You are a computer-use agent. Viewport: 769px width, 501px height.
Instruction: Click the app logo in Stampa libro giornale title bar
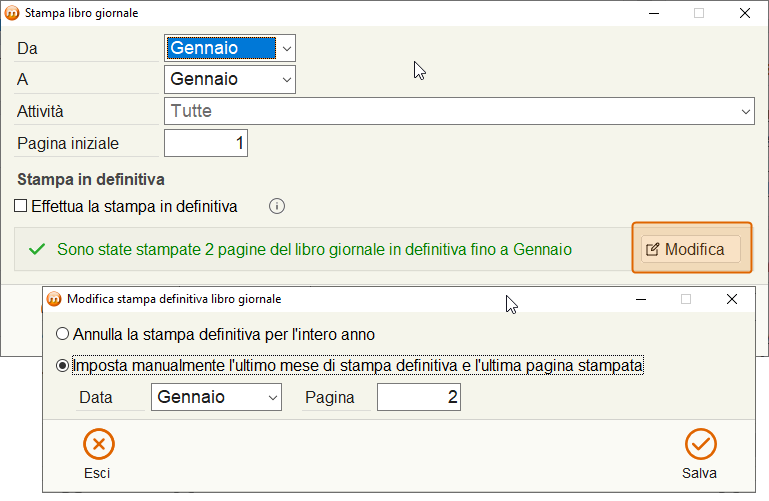click(12, 13)
